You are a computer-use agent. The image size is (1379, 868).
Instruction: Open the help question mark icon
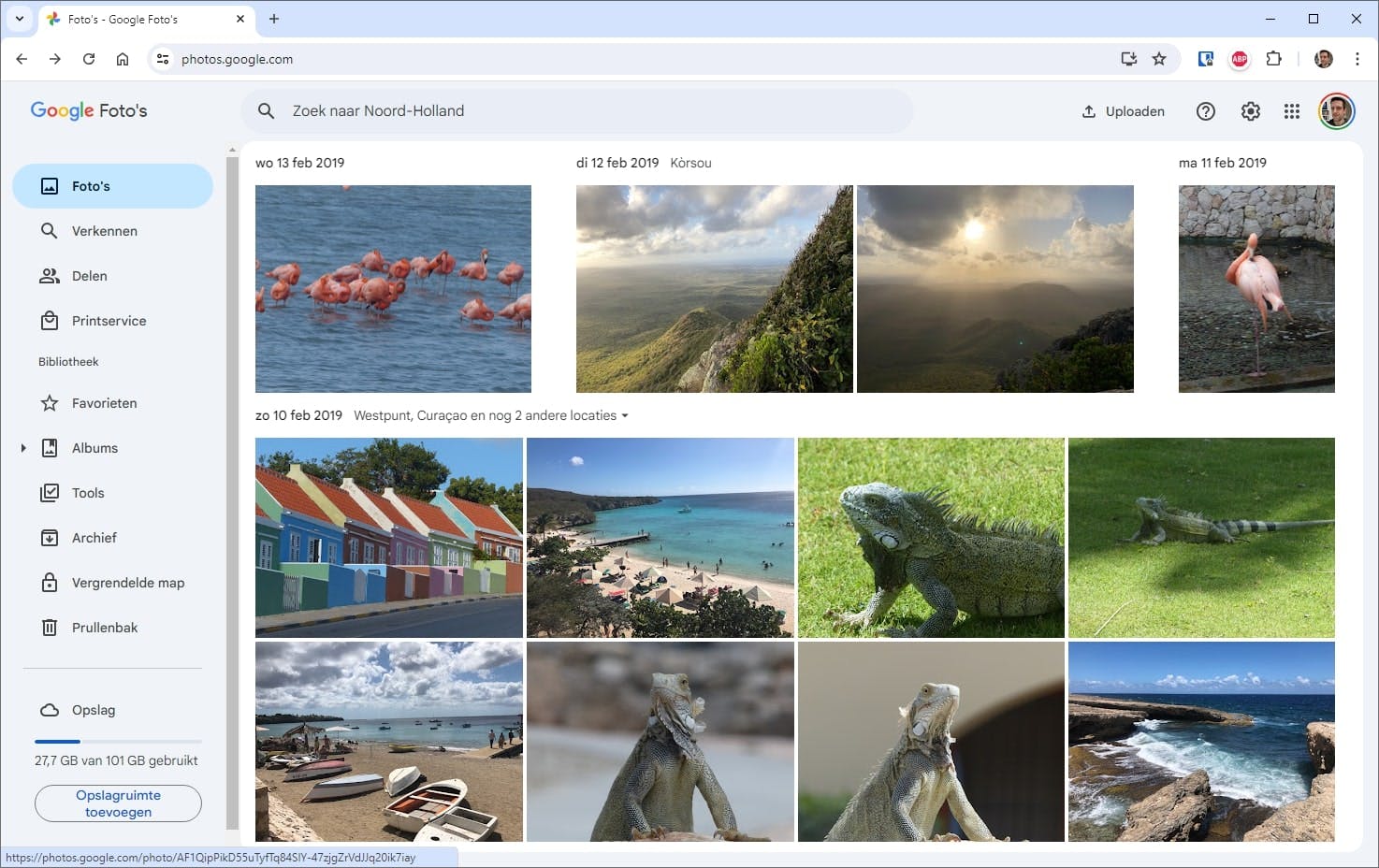[1206, 111]
